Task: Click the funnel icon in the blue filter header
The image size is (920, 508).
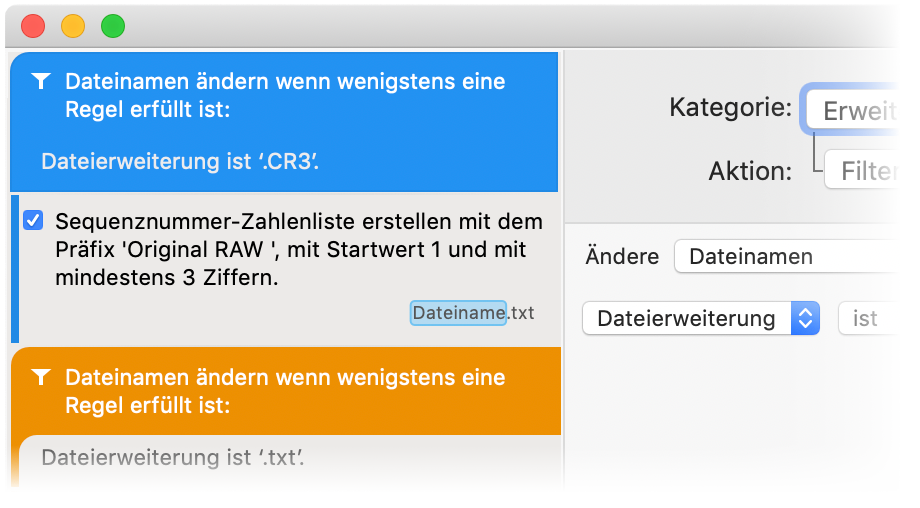Action: click(41, 82)
